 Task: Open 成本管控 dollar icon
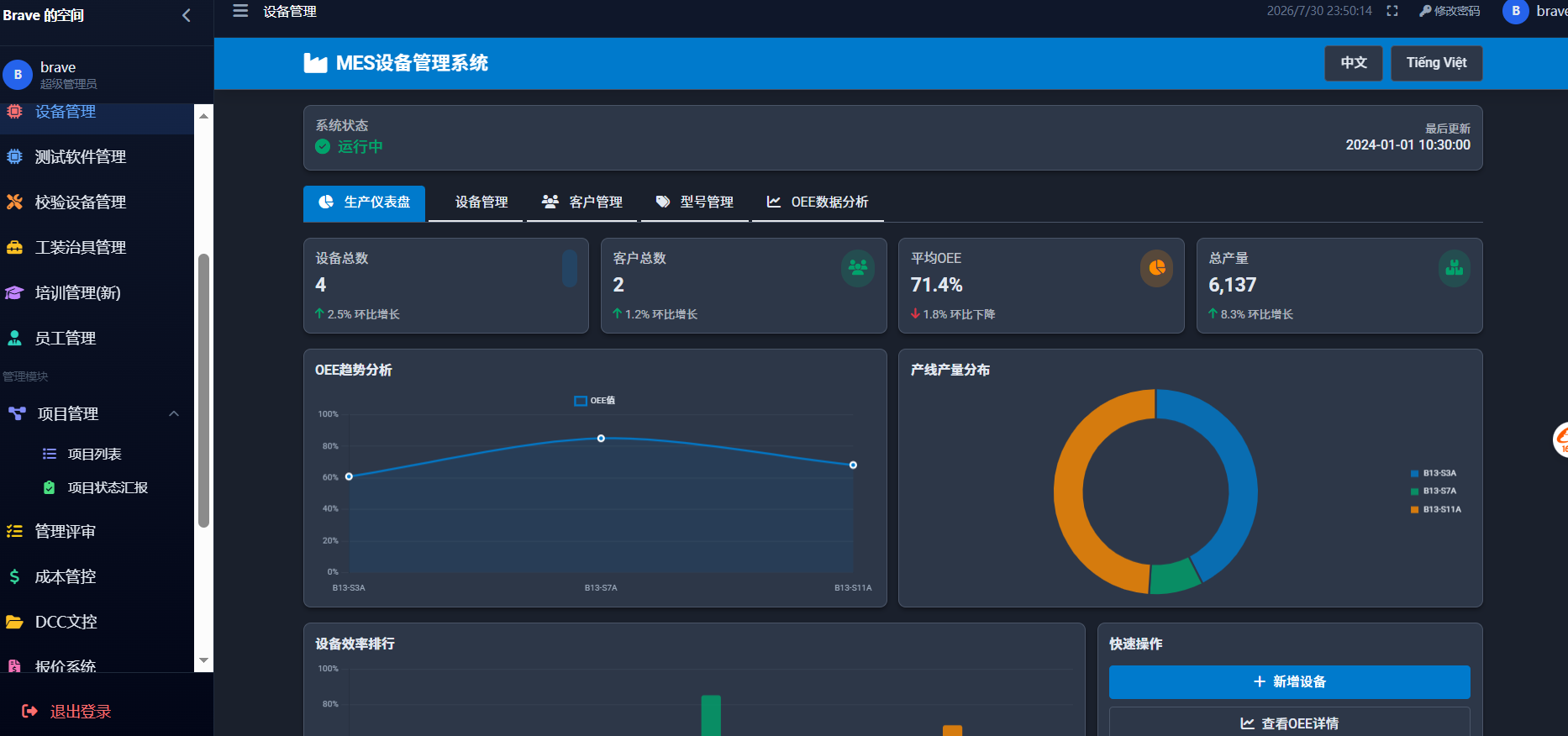14,576
